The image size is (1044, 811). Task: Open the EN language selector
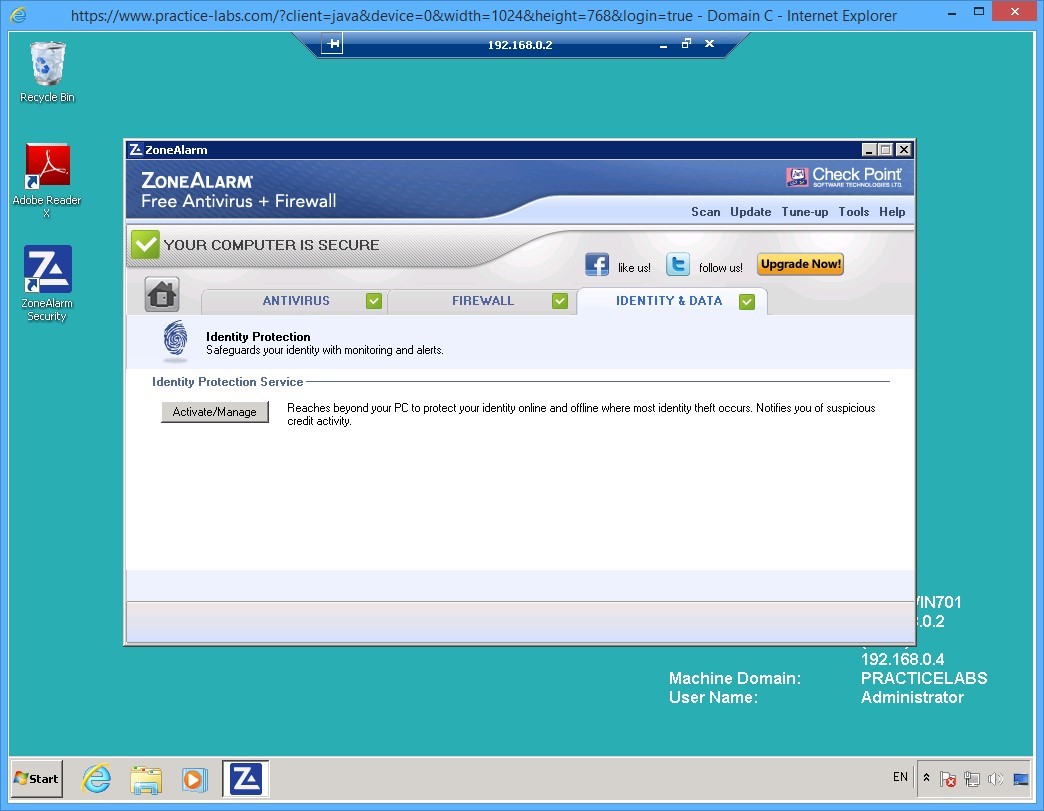pos(899,777)
